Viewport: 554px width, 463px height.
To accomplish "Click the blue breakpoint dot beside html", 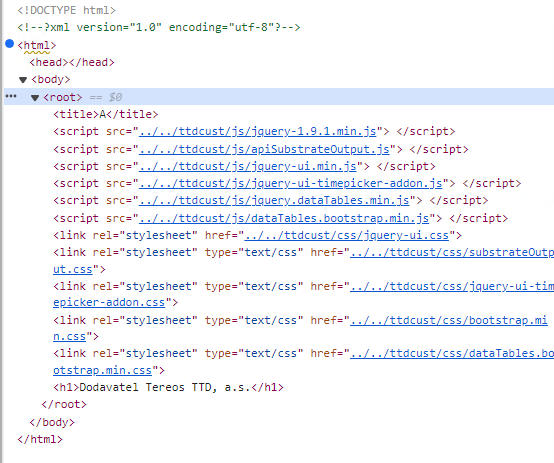I will tap(10, 44).
